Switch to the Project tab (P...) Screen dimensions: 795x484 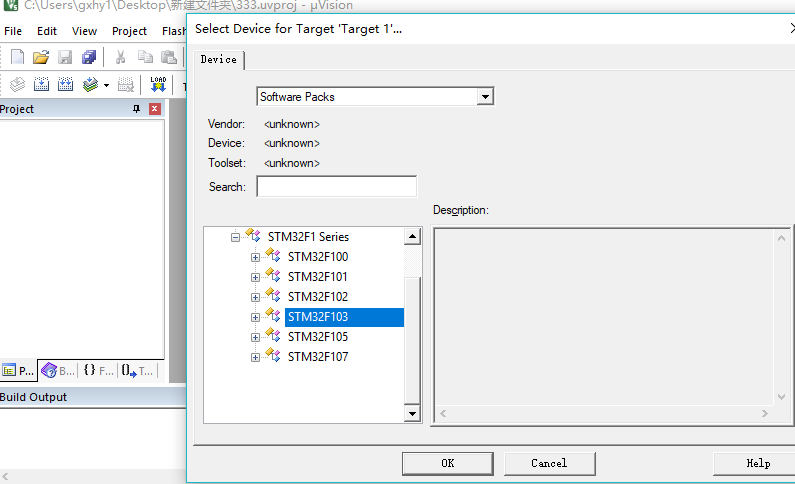[18, 371]
